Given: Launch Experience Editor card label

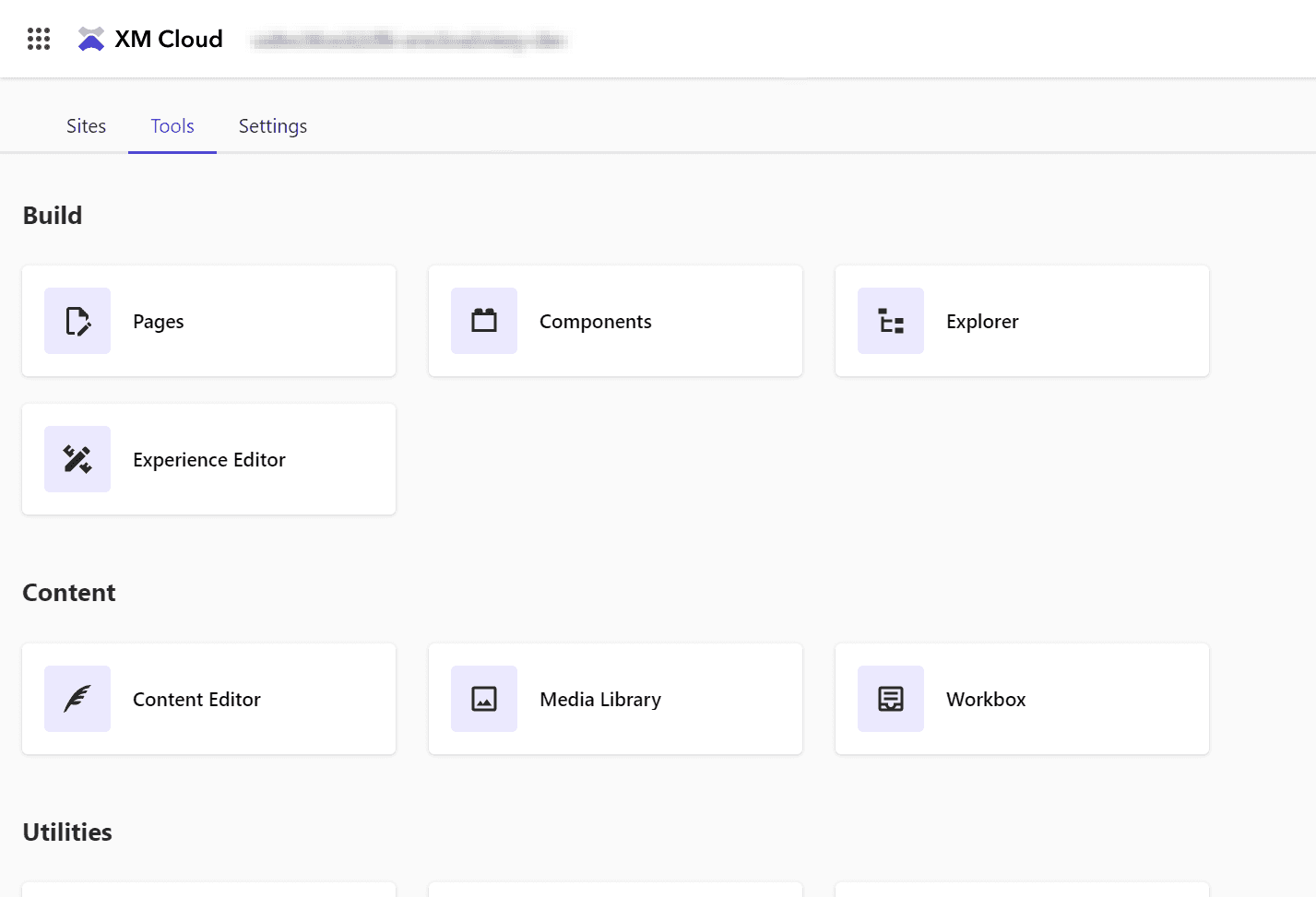Looking at the screenshot, I should tap(209, 460).
